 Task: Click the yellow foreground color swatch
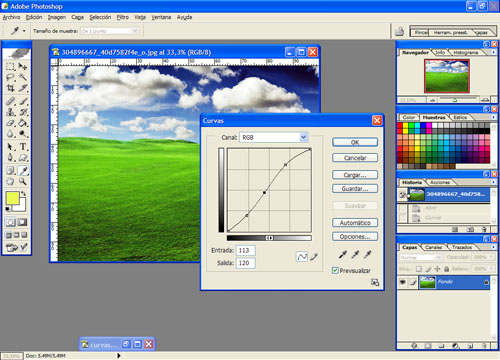[13, 198]
